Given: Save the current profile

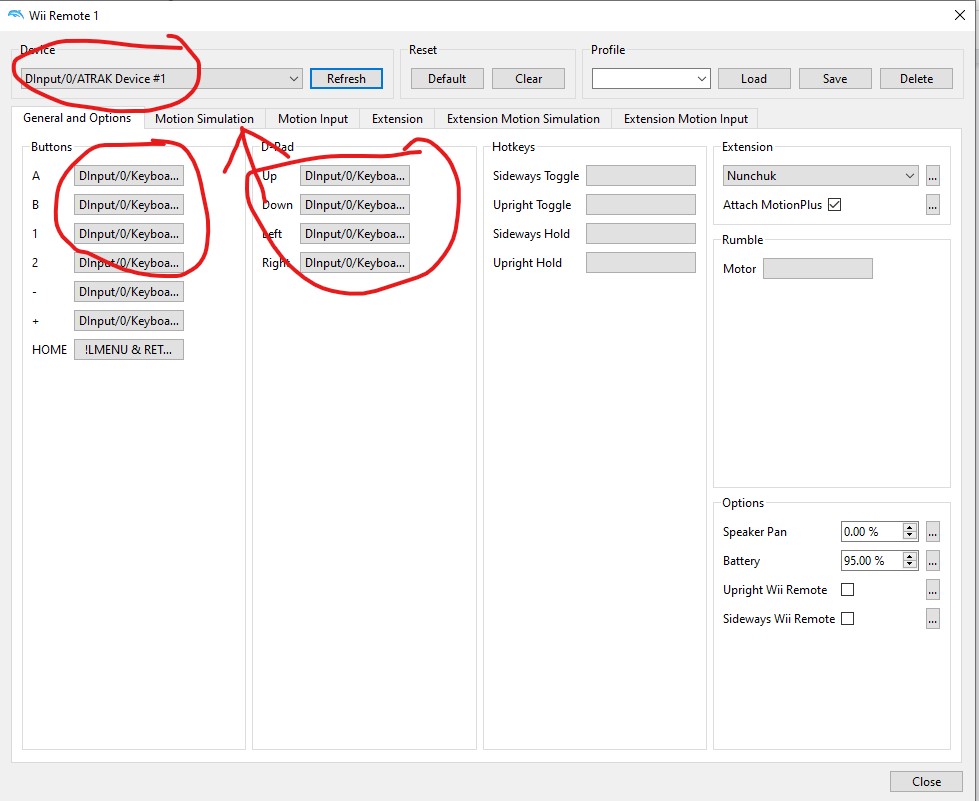Looking at the screenshot, I should pyautogui.click(x=835, y=79).
